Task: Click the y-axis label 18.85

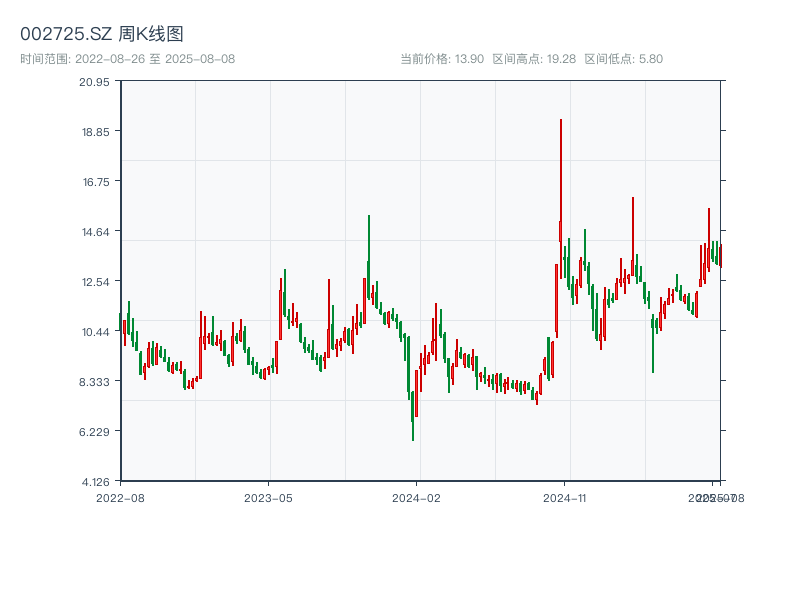Action: (95, 132)
